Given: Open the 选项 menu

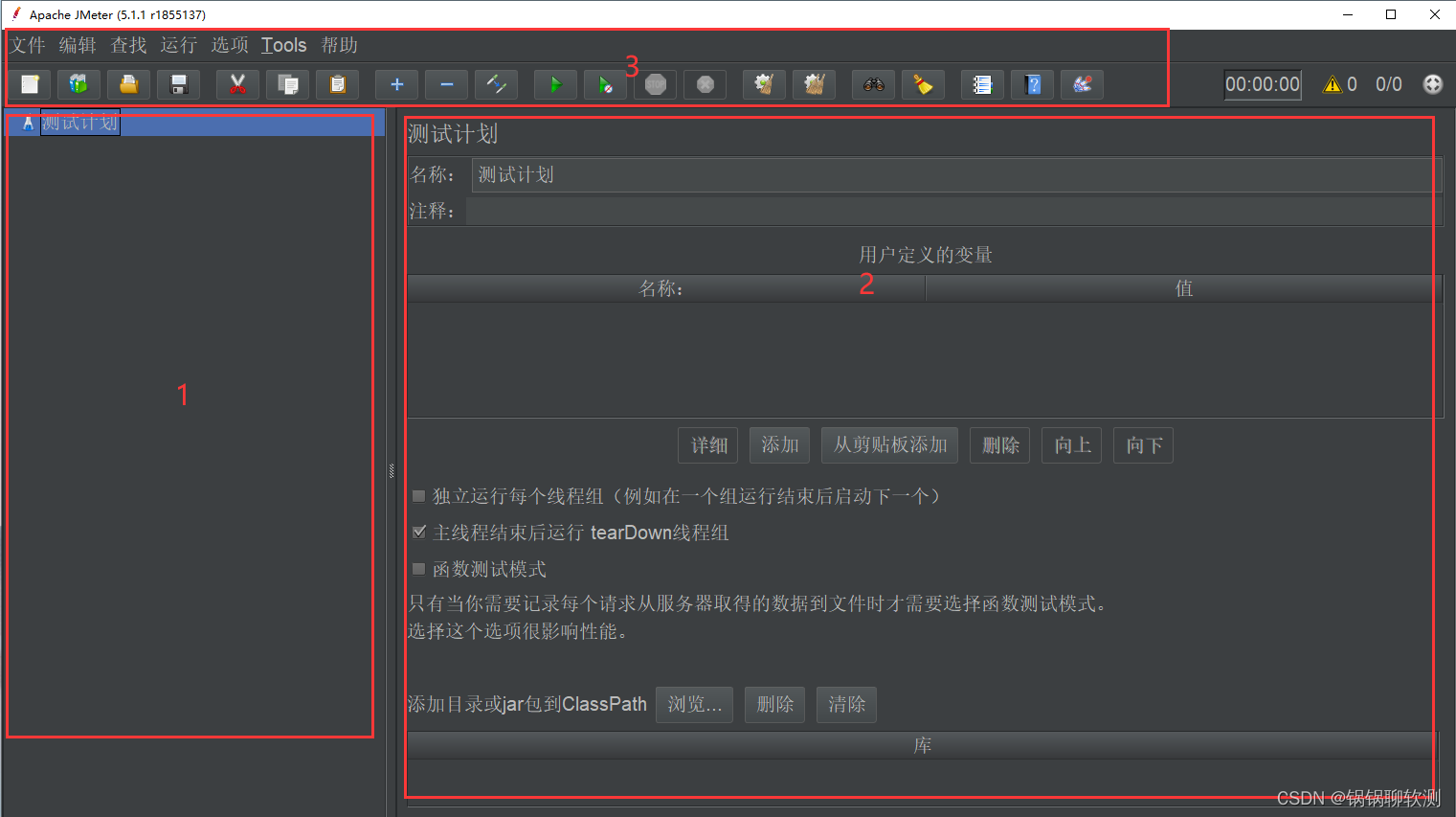Looking at the screenshot, I should click(x=229, y=44).
